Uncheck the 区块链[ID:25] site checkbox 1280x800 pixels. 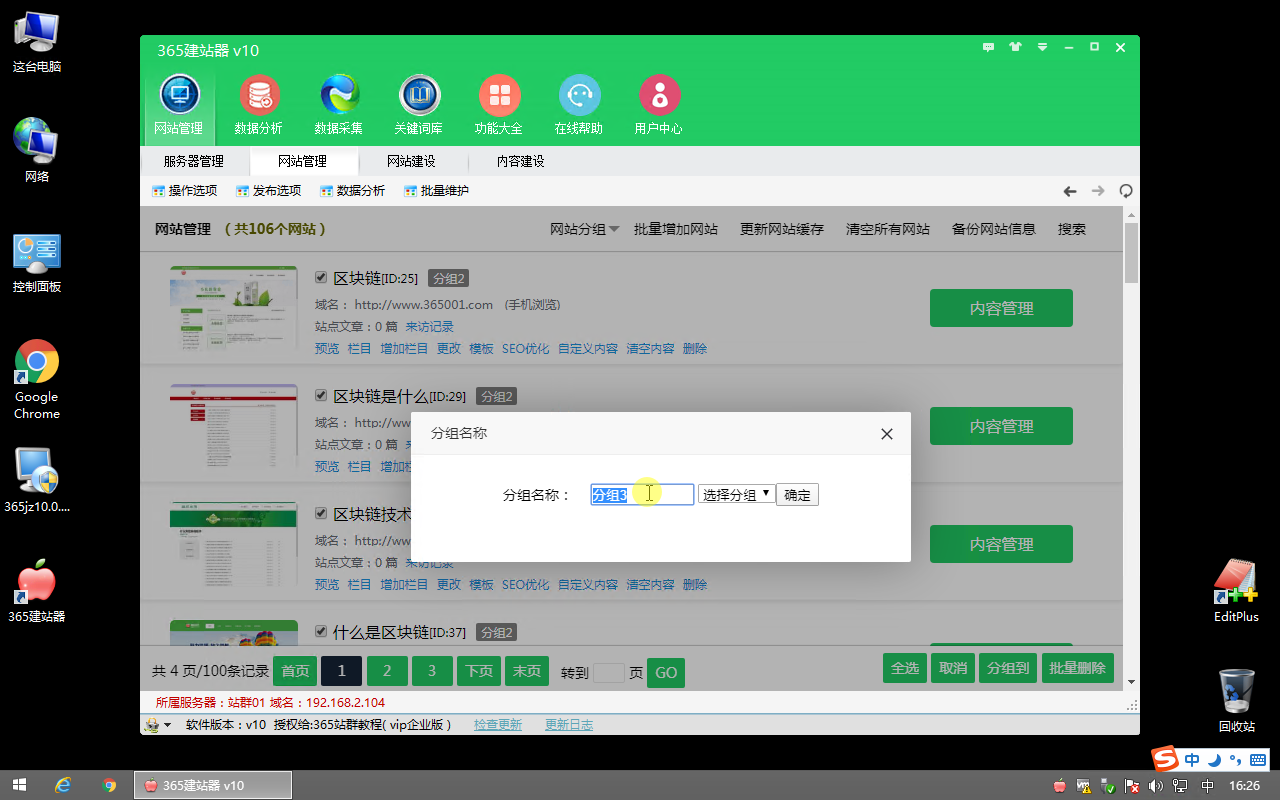[x=321, y=277]
